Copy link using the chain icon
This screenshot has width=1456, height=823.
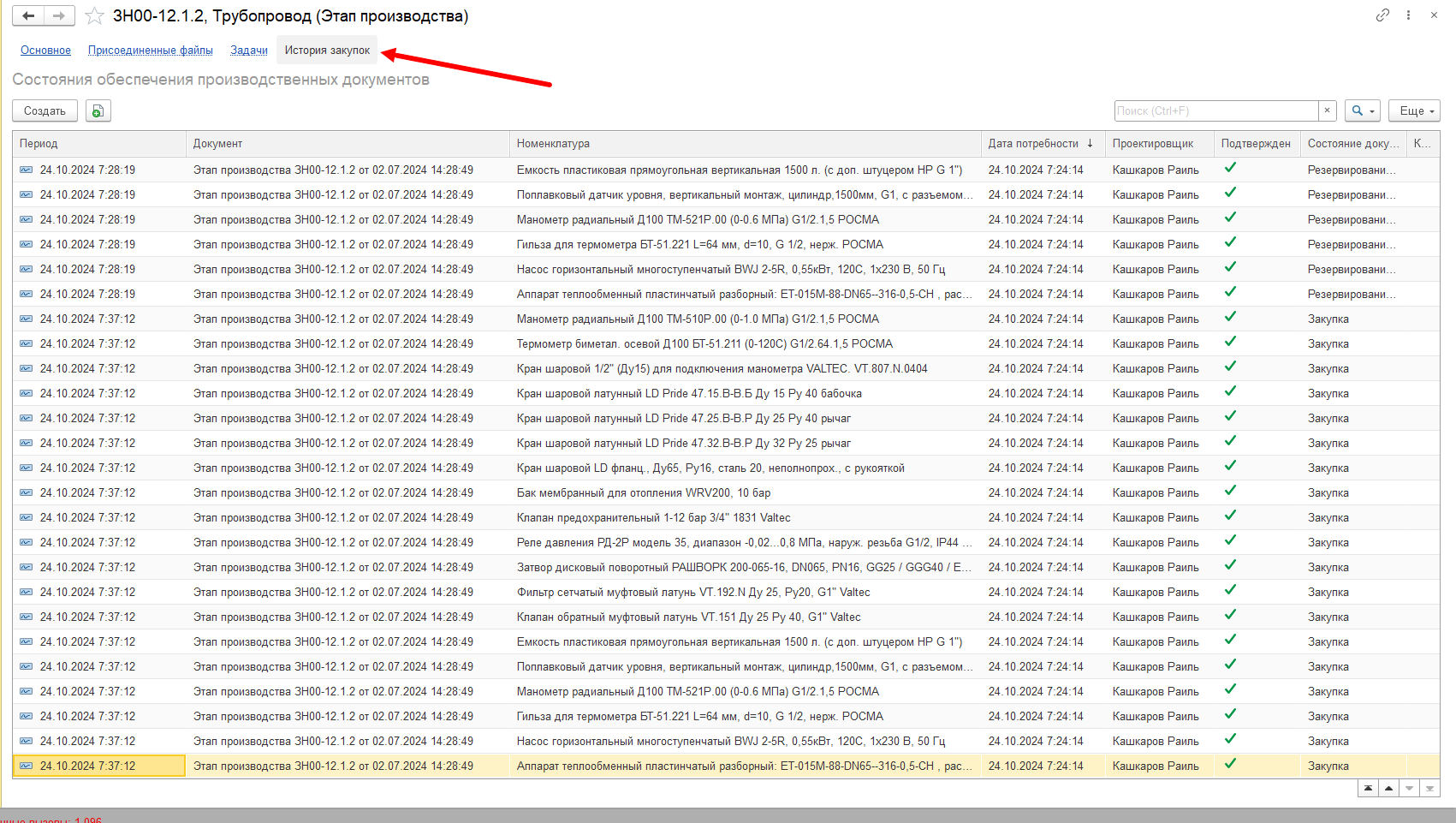click(1382, 15)
